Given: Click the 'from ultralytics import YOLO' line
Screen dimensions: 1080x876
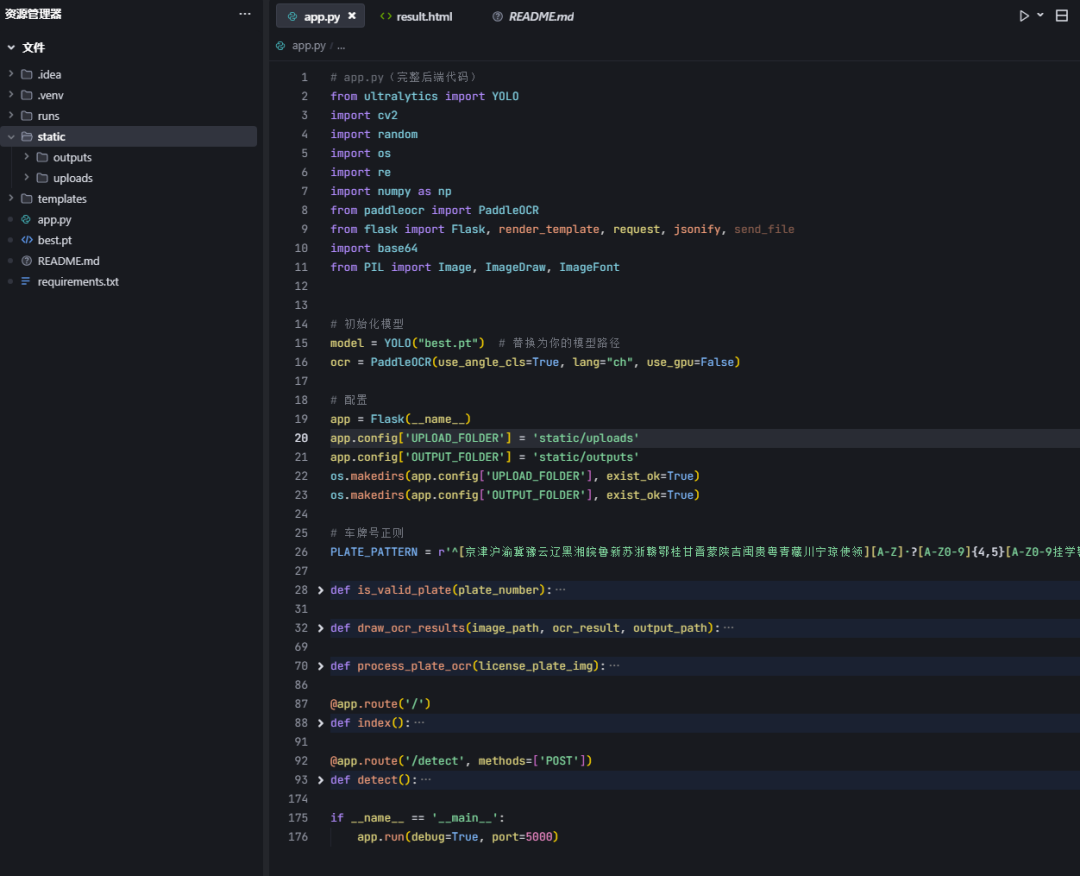Looking at the screenshot, I should 424,96.
